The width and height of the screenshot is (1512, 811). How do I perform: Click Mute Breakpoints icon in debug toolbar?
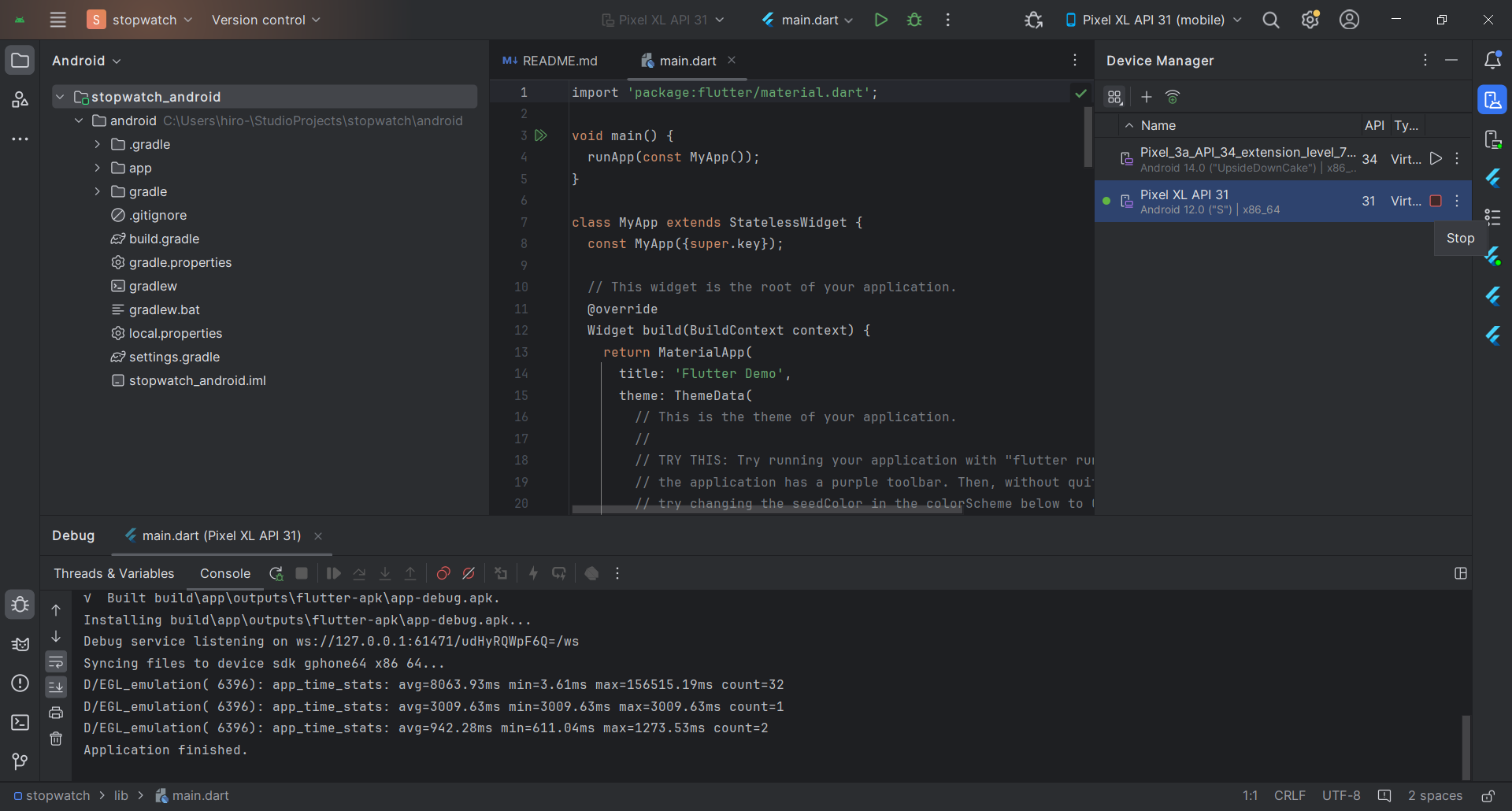pos(469,573)
